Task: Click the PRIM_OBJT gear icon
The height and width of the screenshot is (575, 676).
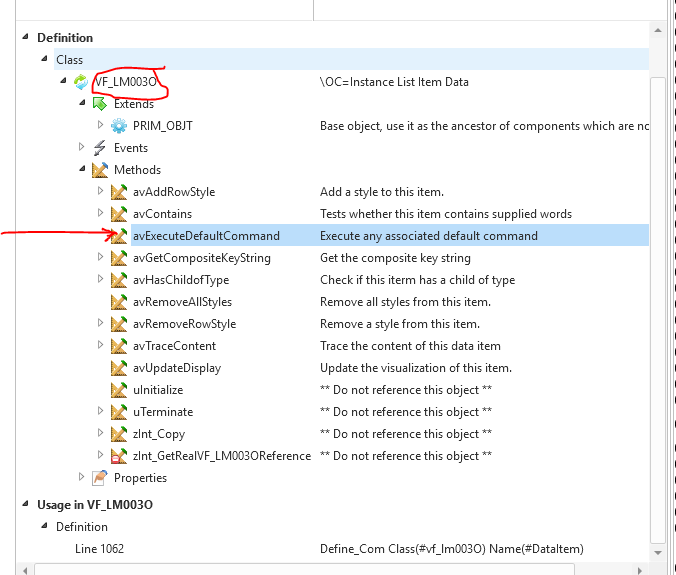Action: coord(119,126)
